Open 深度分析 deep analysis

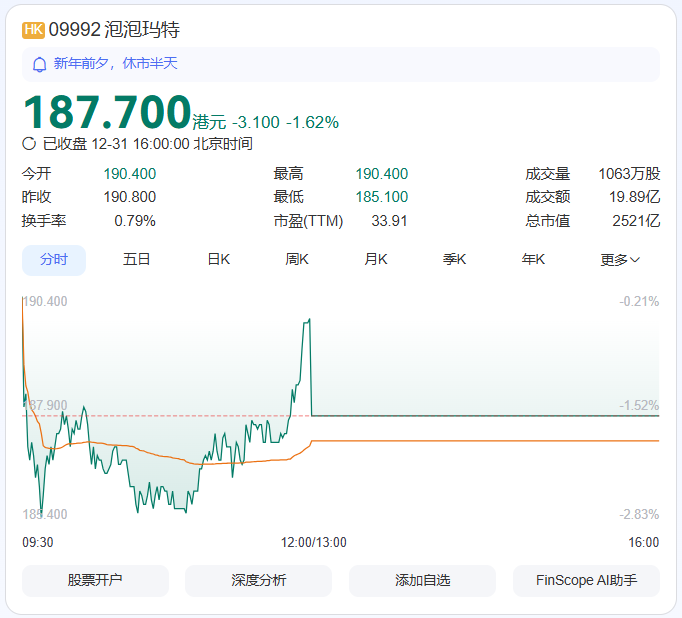pyautogui.click(x=258, y=580)
